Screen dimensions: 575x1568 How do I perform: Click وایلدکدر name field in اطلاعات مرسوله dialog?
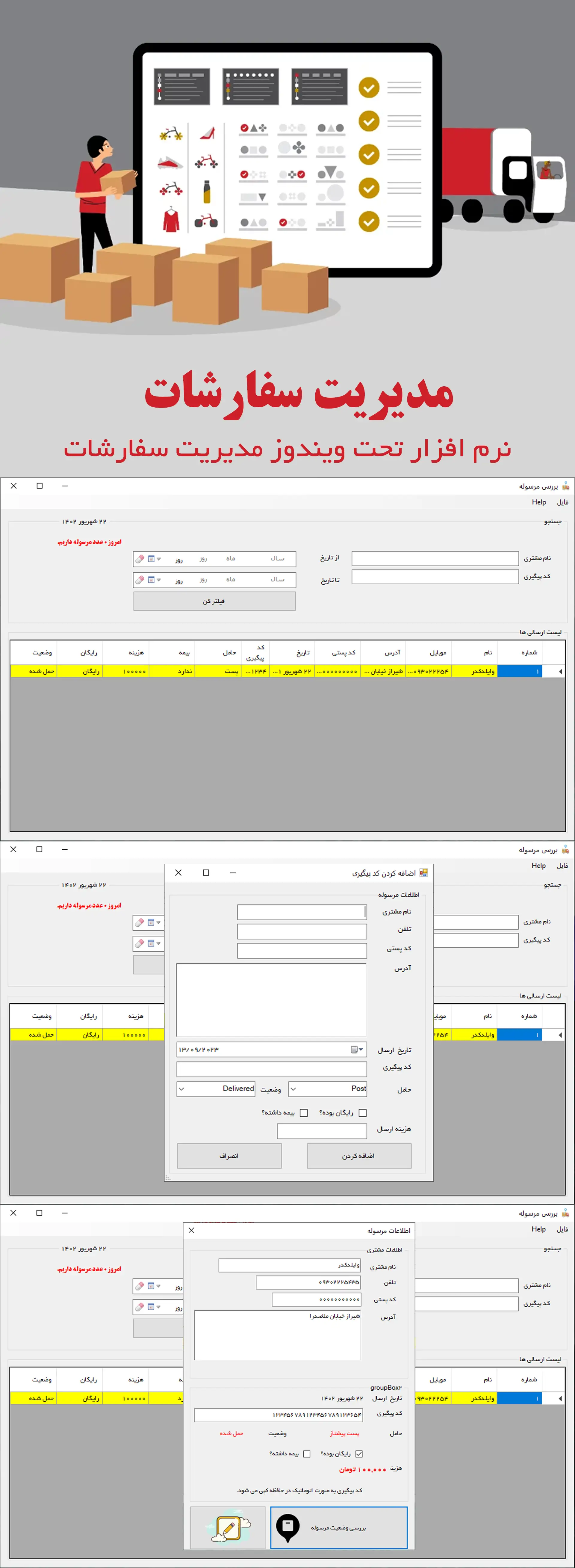tap(290, 1266)
